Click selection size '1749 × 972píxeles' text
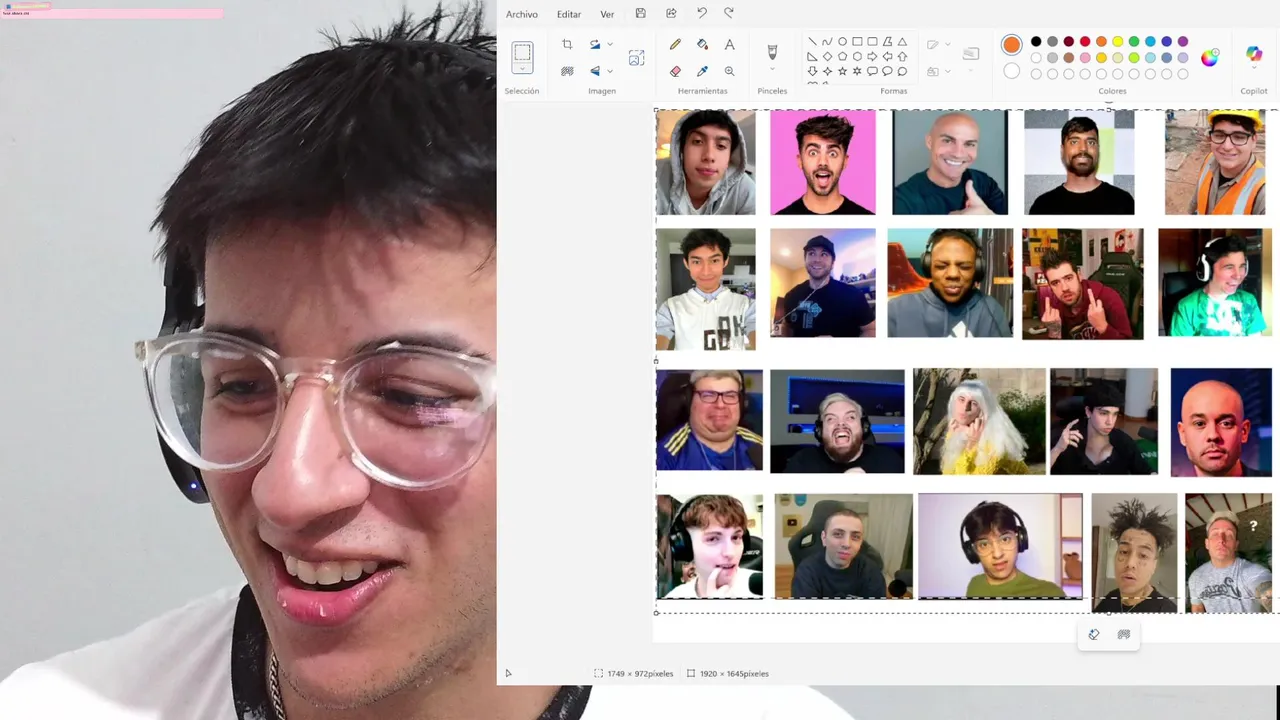 (640, 674)
